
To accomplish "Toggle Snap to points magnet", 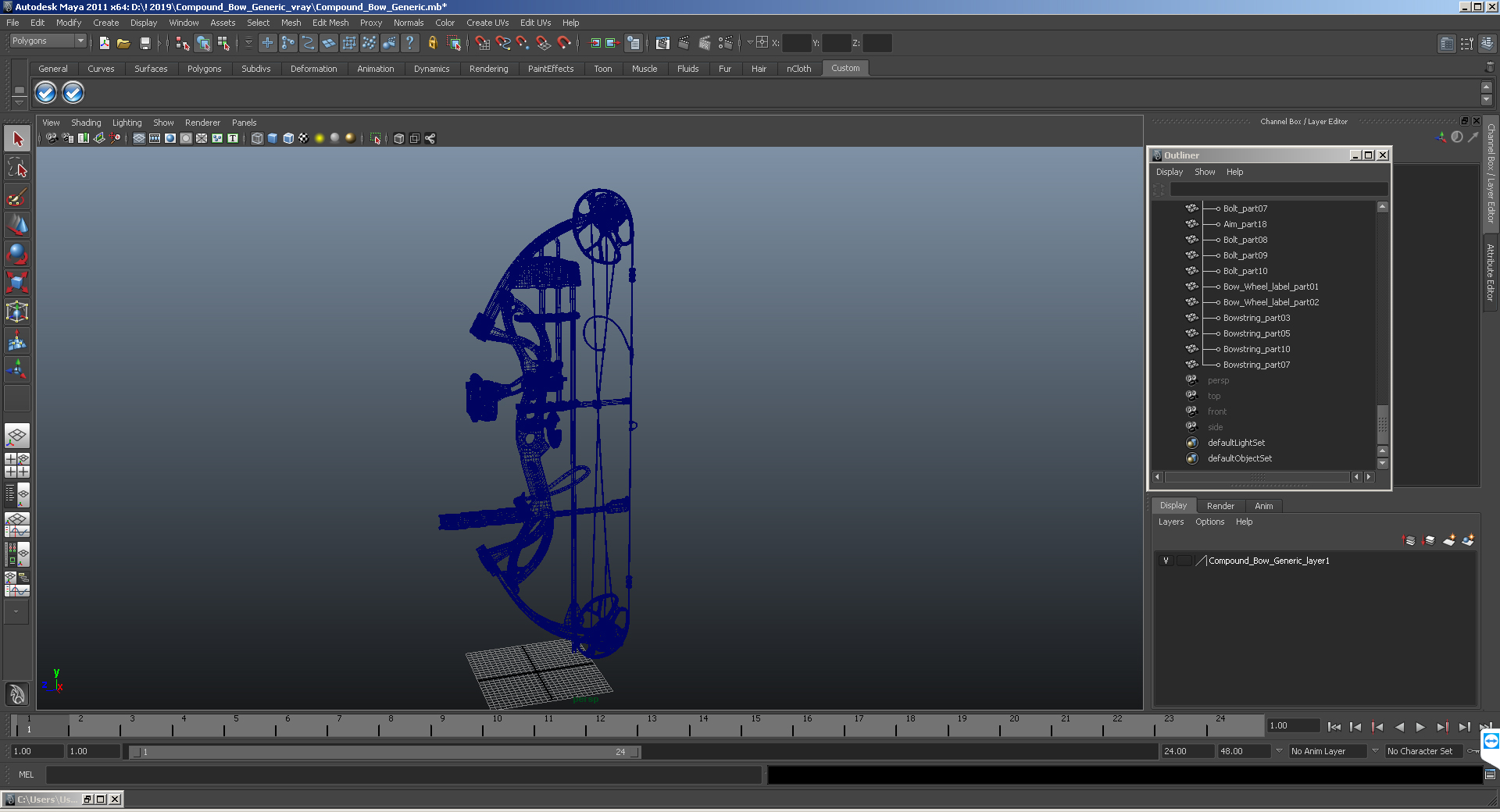I will [523, 43].
